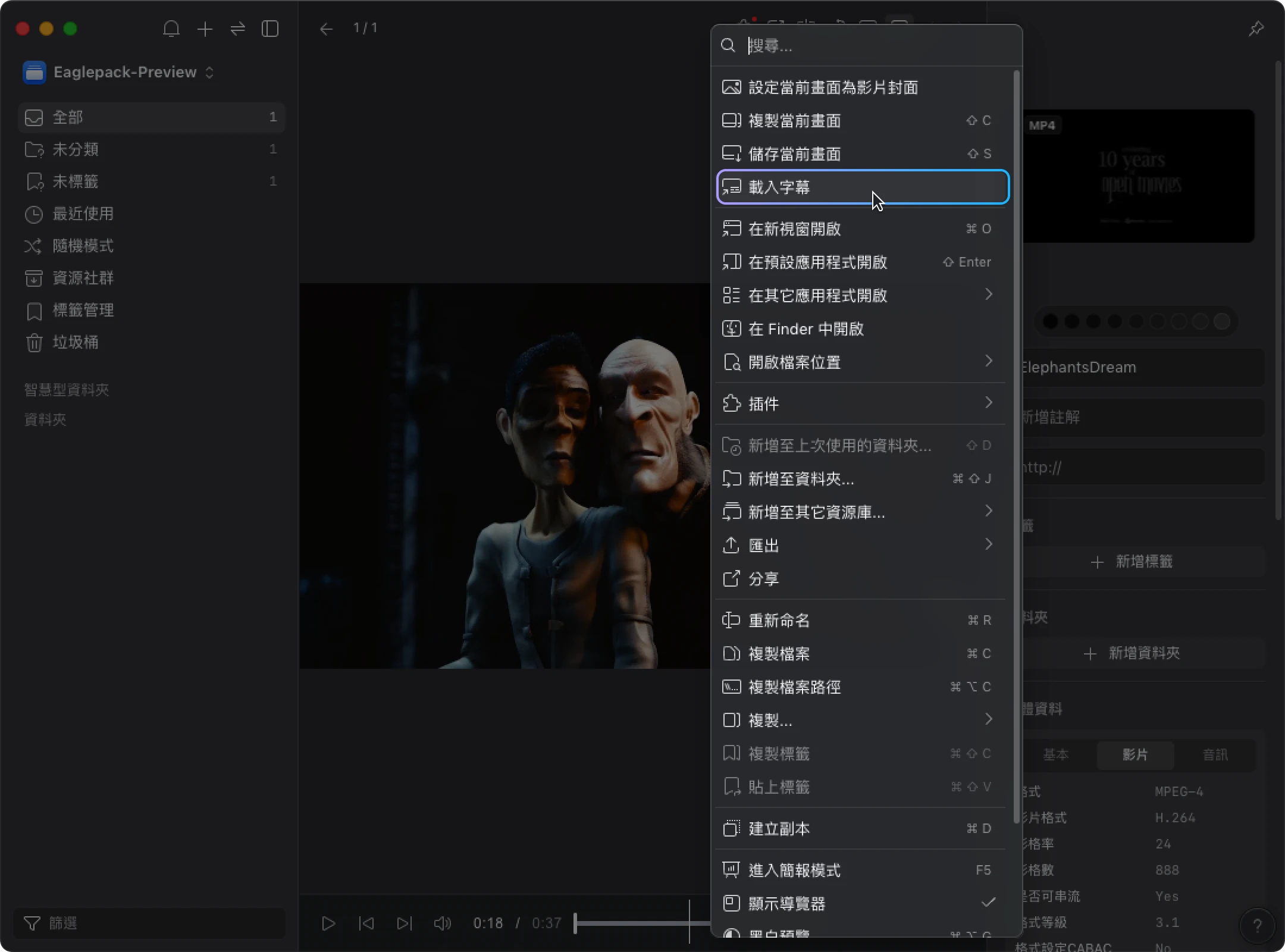Jump to next frame button
Image resolution: width=1285 pixels, height=952 pixels.
405,923
